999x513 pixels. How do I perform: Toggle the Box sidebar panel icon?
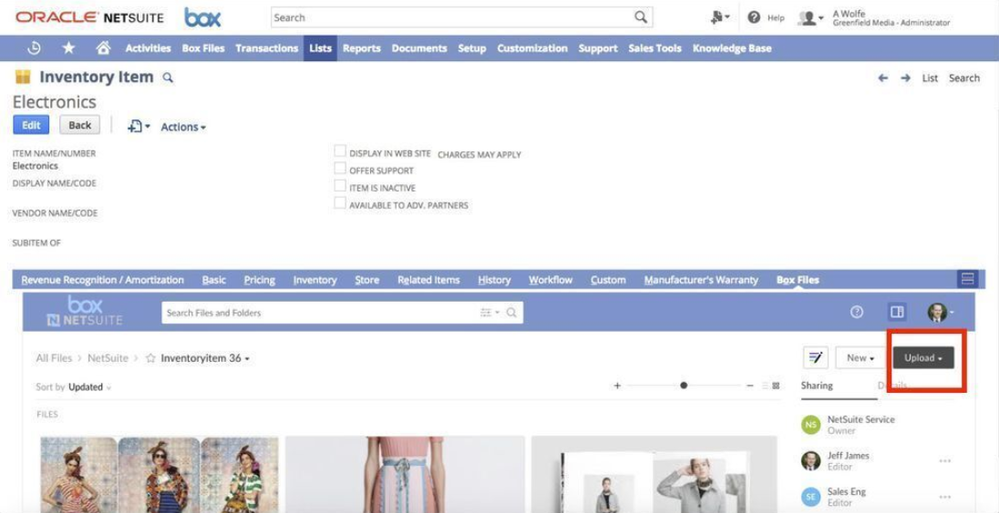tap(897, 312)
